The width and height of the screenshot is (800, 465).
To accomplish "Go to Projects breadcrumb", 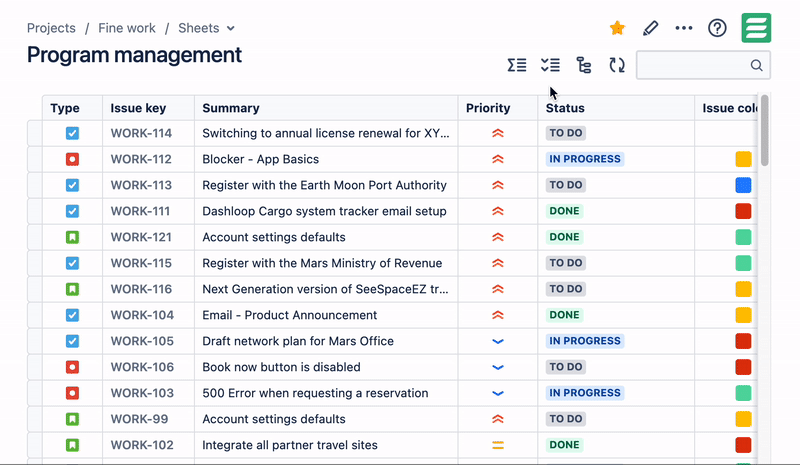I will click(x=51, y=28).
